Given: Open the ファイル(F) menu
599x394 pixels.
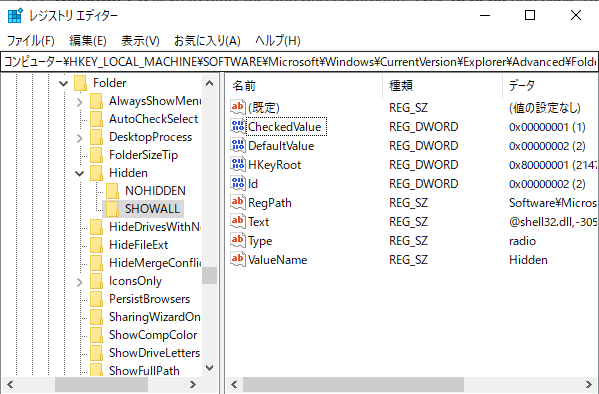Looking at the screenshot, I should (31, 41).
